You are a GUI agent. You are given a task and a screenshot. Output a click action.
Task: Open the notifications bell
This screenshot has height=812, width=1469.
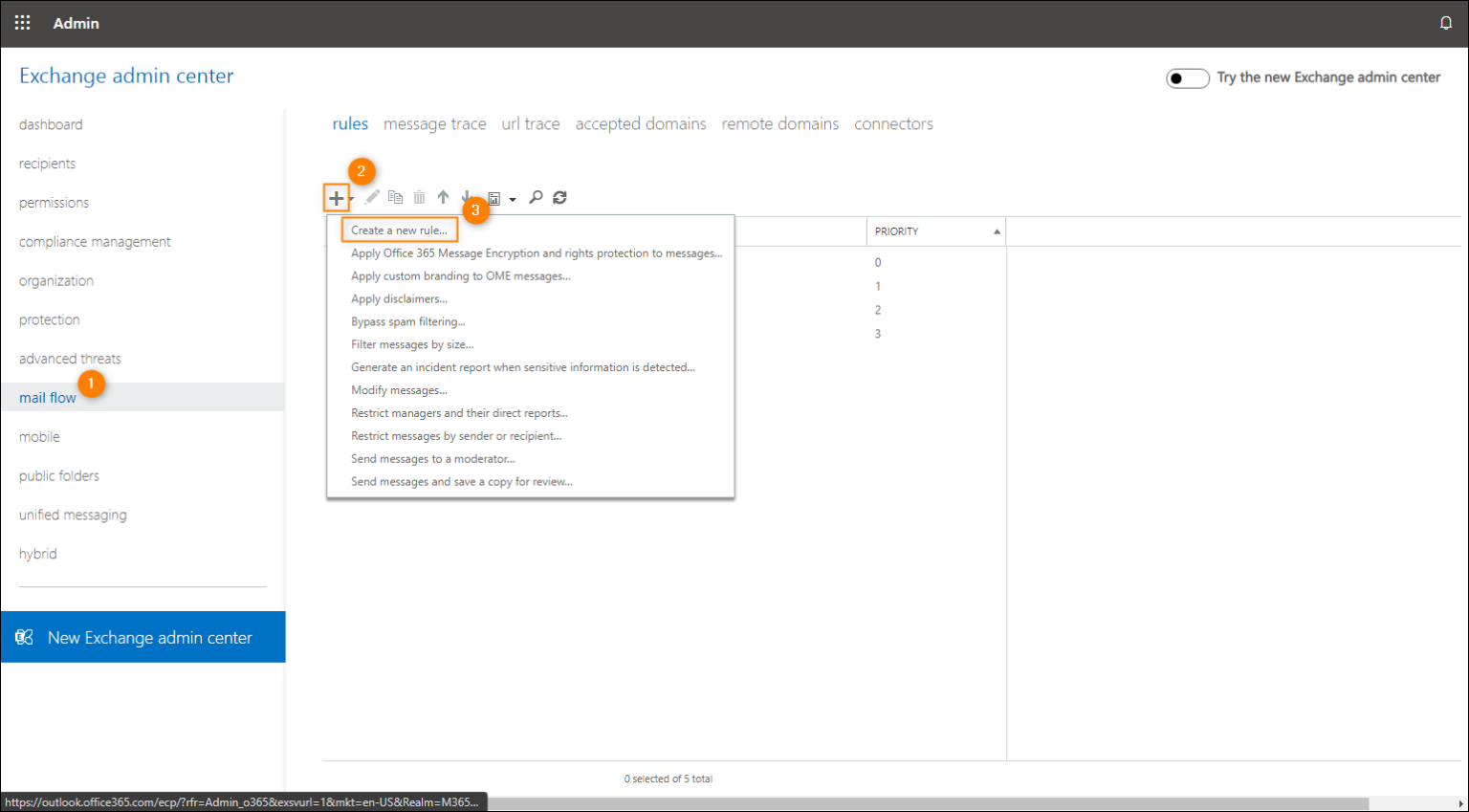click(x=1446, y=22)
